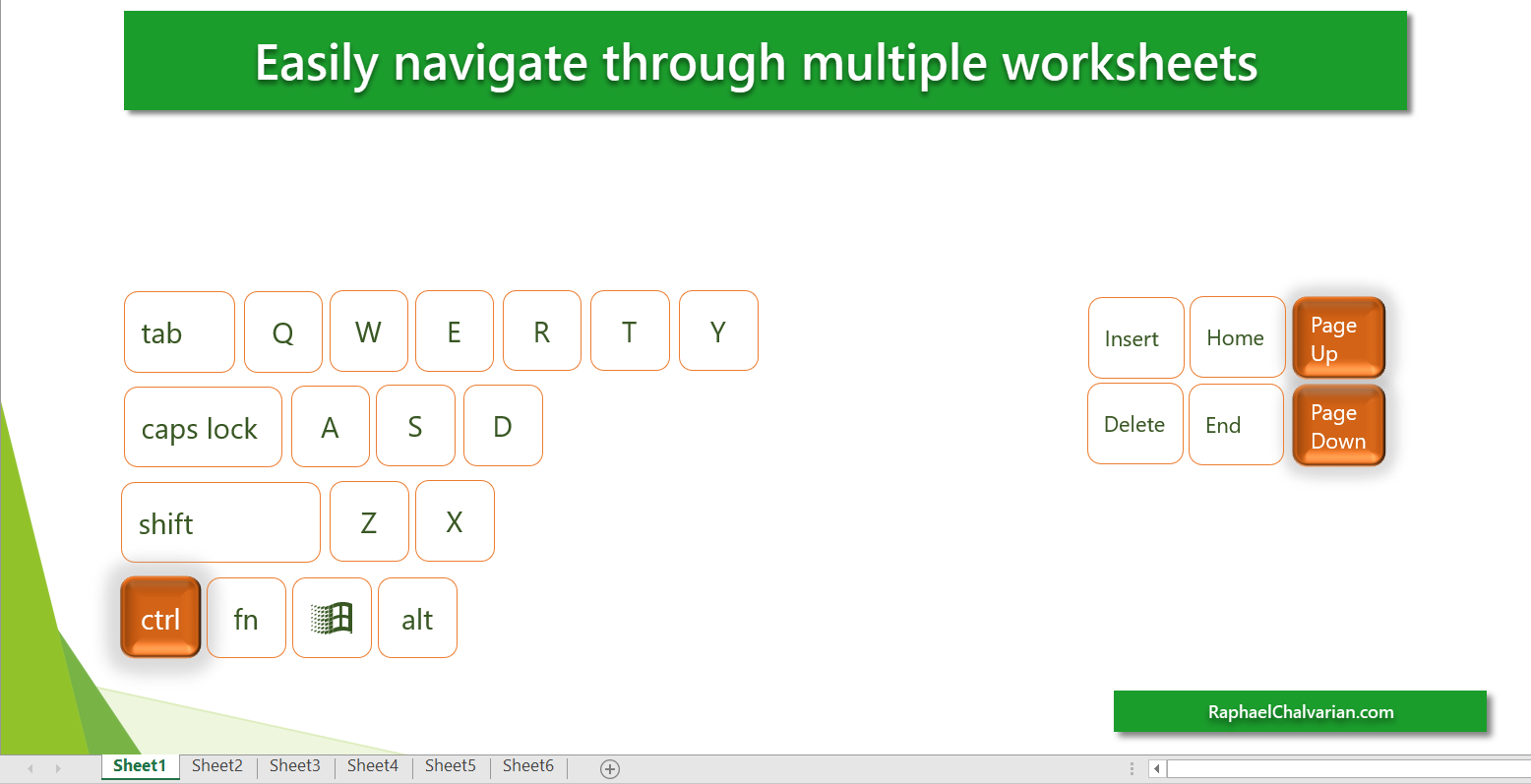Image resolution: width=1531 pixels, height=784 pixels.
Task: Click the tab key shape
Action: coord(179,332)
